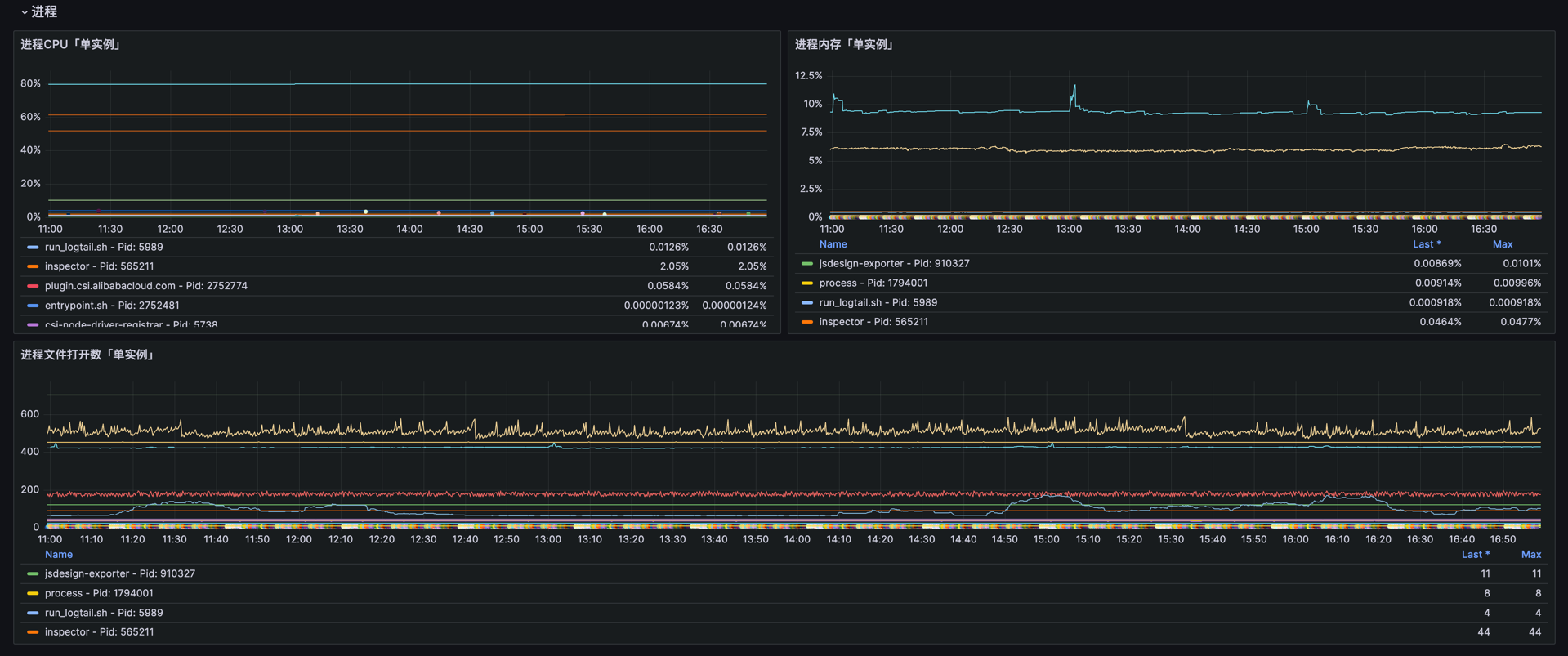Toggle inspector - Pid: 565211 in CPU legend
1568x656 pixels.
tap(99, 266)
